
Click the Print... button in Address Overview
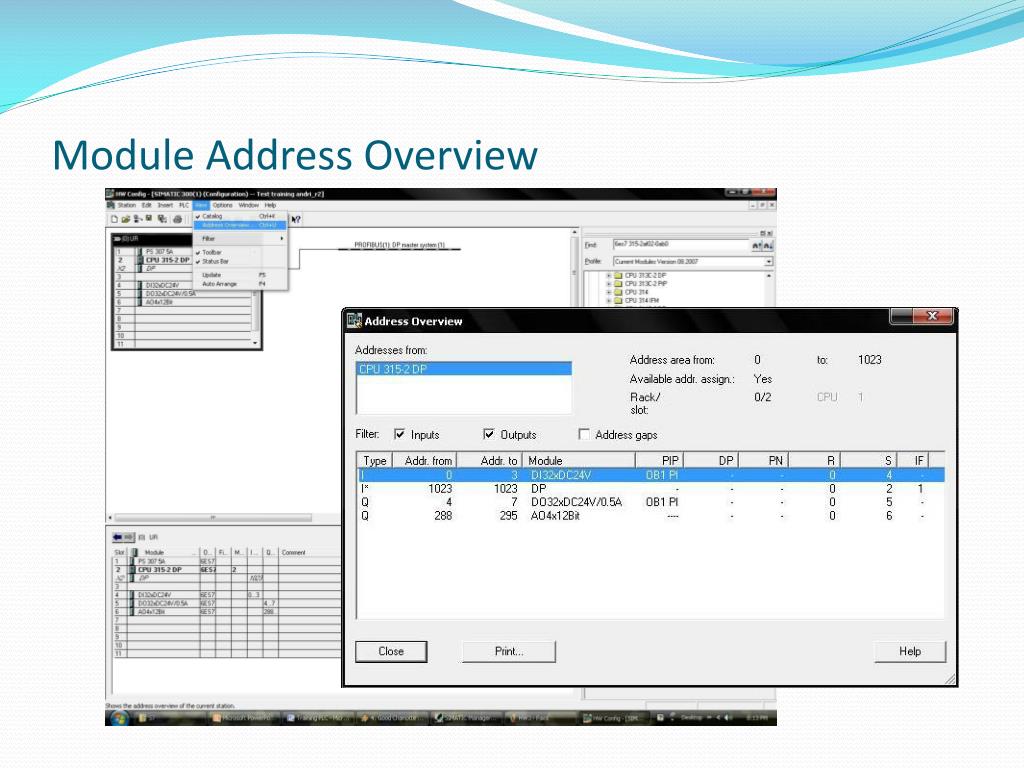coord(509,651)
